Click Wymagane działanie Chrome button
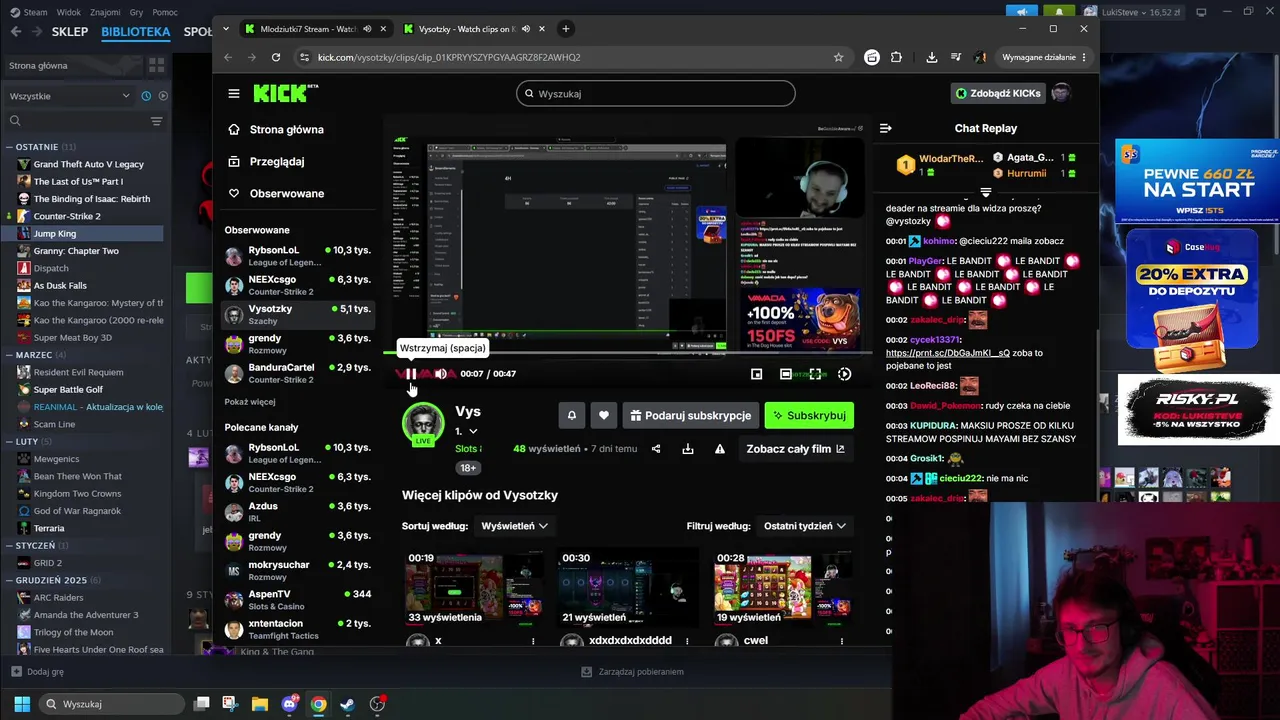The height and width of the screenshot is (720, 1280). [1044, 57]
